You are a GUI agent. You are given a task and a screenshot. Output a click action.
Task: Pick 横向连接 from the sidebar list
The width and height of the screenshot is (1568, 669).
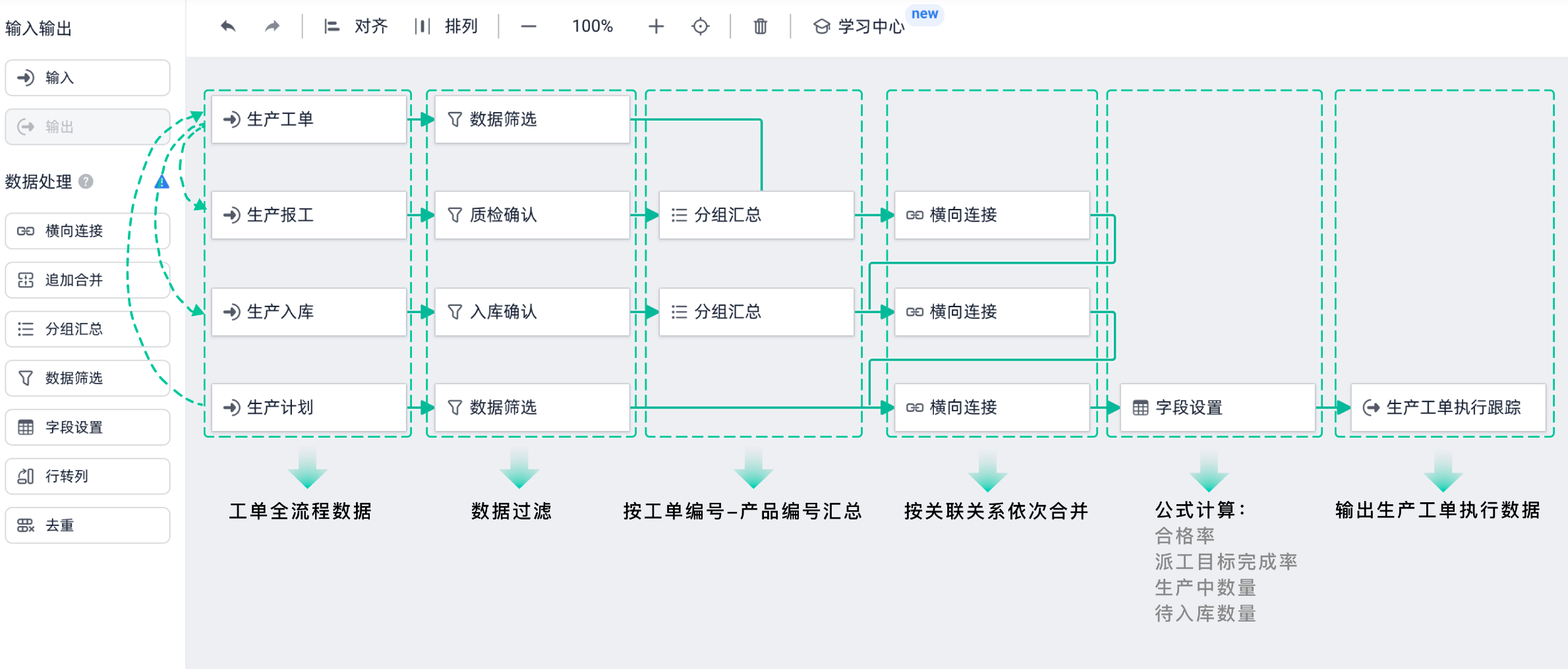pos(88,231)
